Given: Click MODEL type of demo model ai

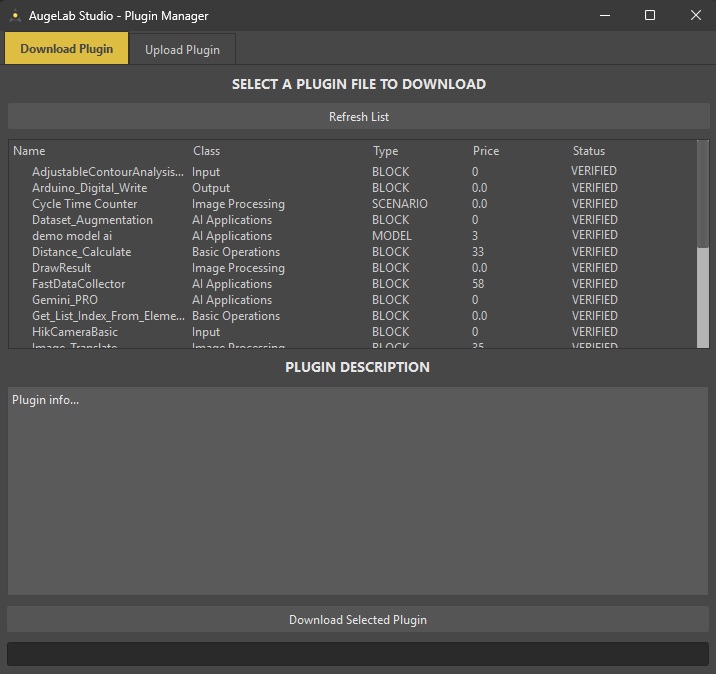Looking at the screenshot, I should pos(391,236).
